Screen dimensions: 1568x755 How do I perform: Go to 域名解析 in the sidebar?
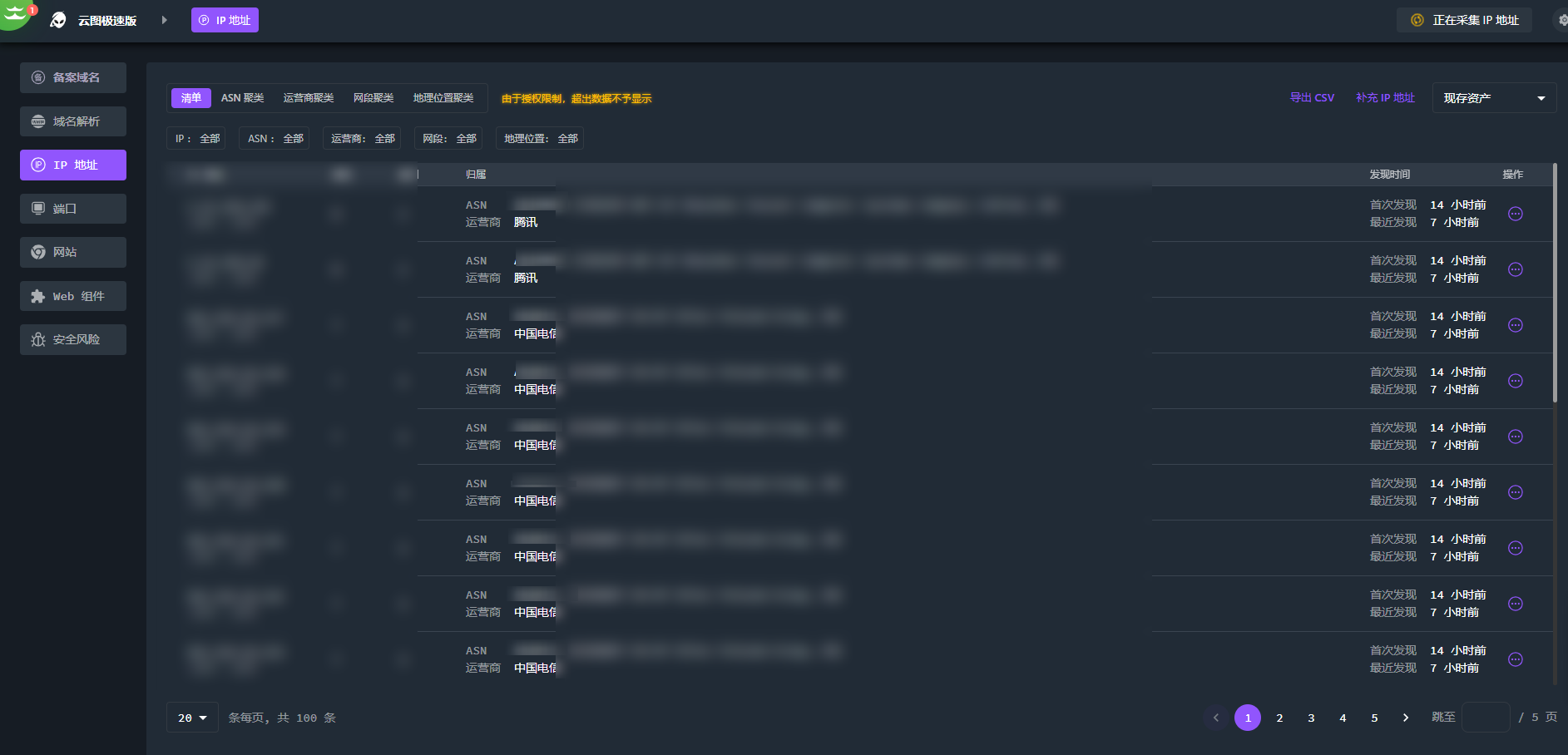click(73, 121)
